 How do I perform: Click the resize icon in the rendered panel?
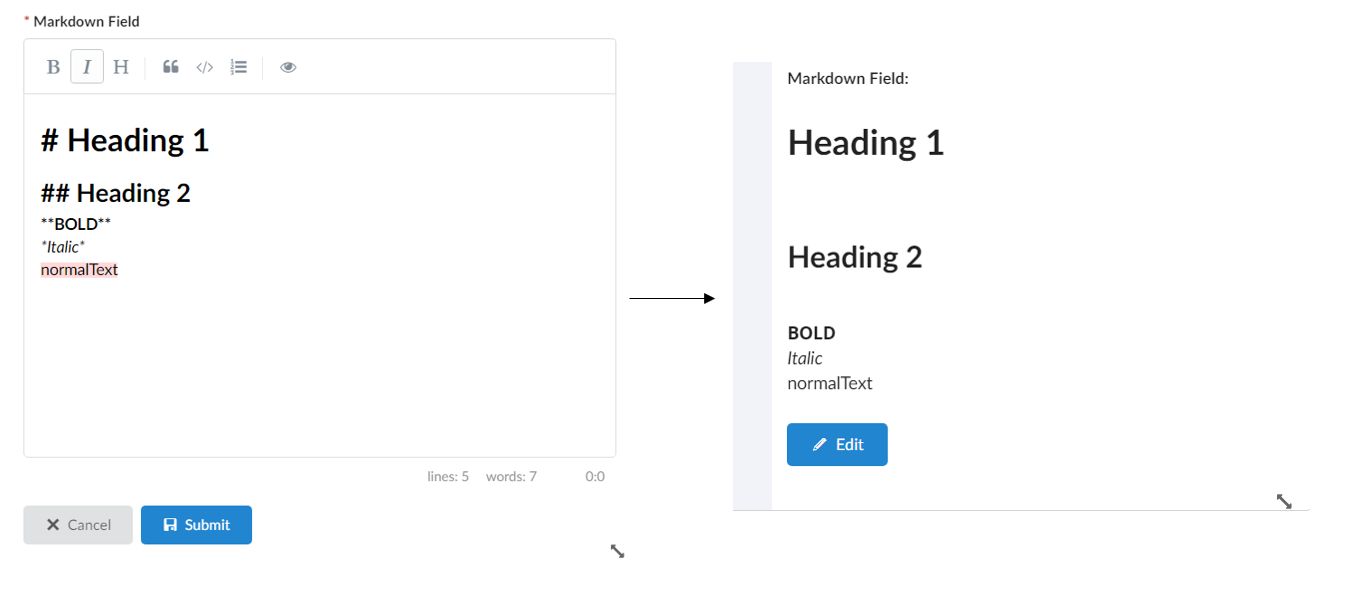(1284, 501)
